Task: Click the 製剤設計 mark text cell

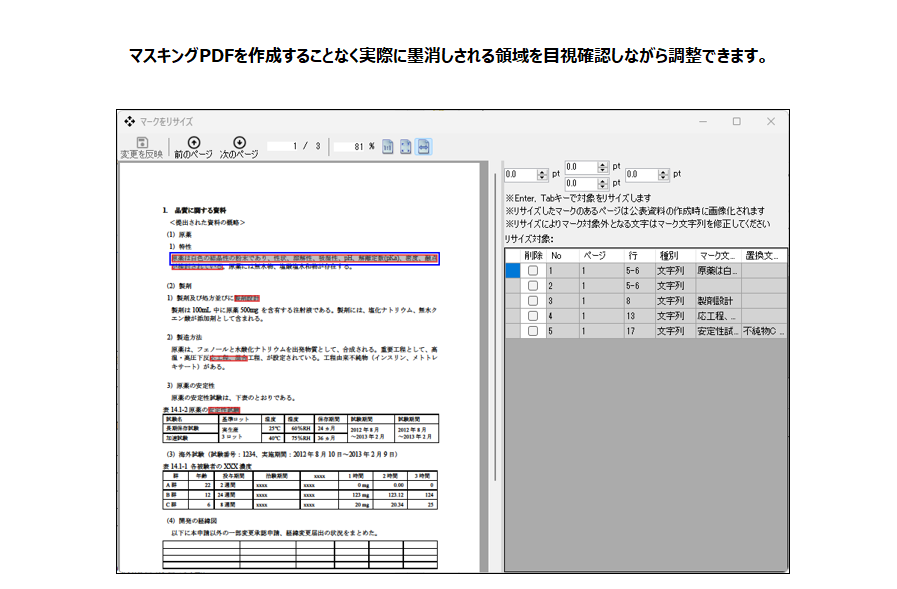Action: 718,301
